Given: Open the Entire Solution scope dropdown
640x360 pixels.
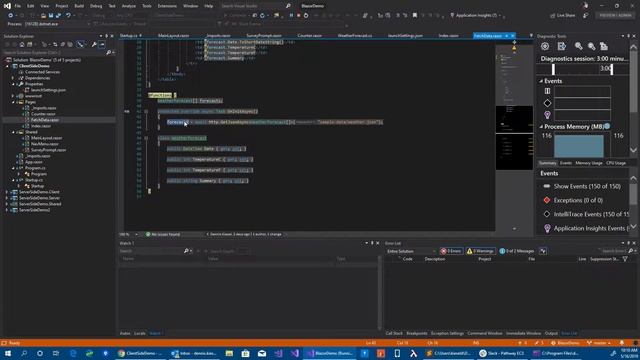Looking at the screenshot, I should click(411, 251).
